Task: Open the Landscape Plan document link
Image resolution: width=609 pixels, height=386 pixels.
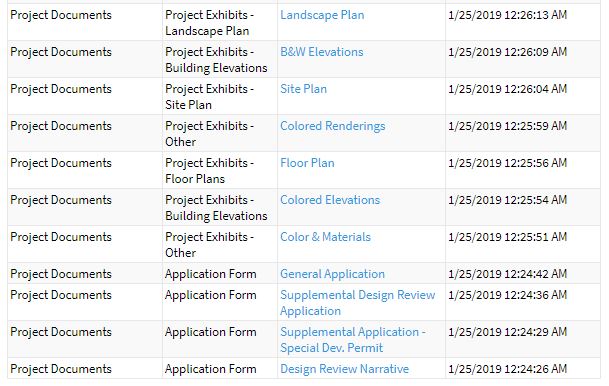Action: [322, 15]
